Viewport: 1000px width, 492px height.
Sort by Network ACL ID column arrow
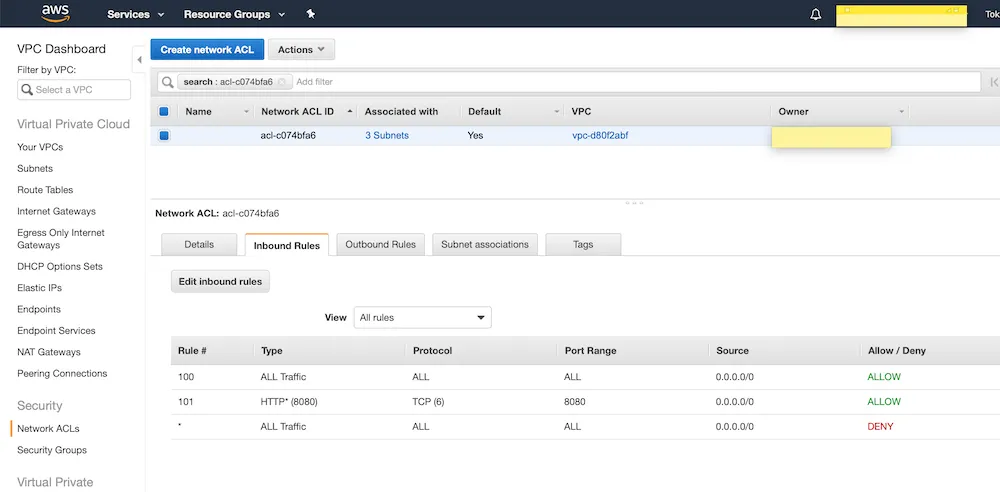pyautogui.click(x=349, y=111)
